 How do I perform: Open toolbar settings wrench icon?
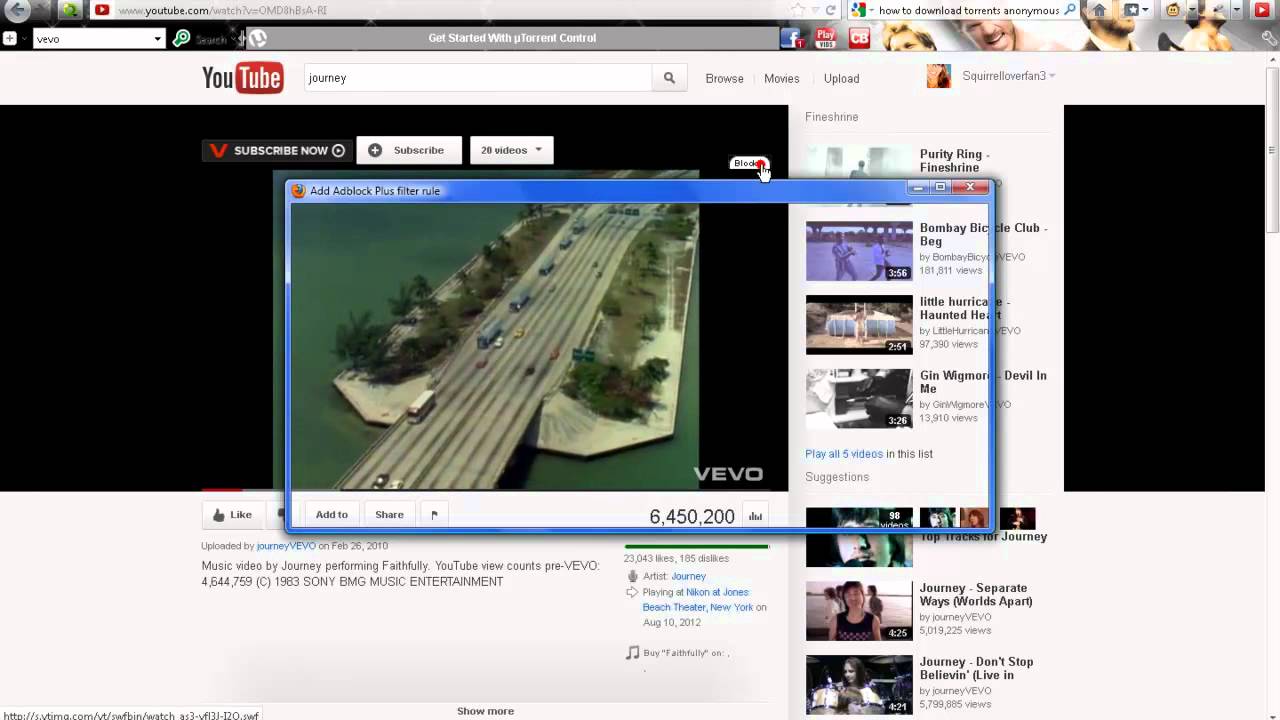tap(1270, 38)
